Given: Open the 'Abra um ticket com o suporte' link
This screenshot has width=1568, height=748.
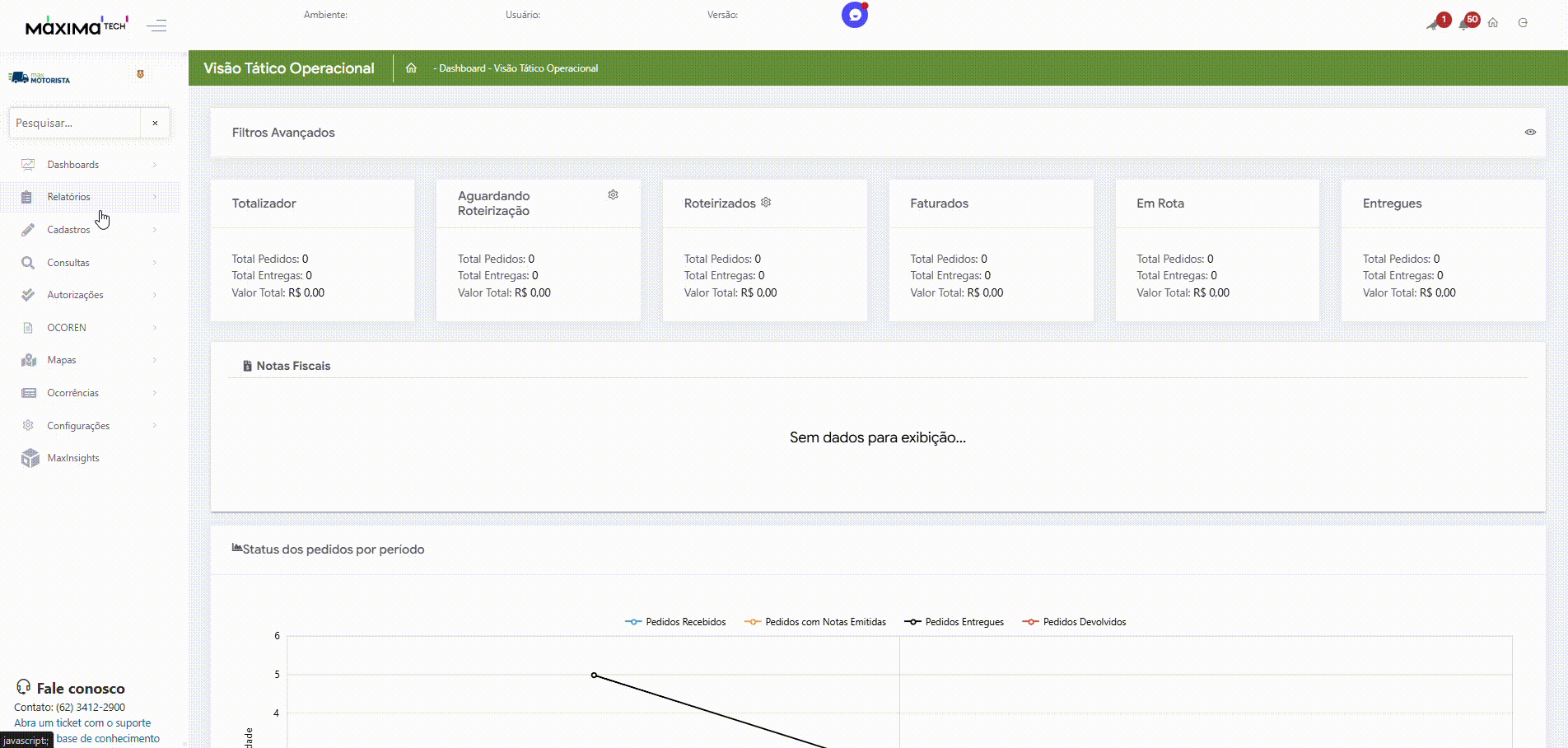Looking at the screenshot, I should (82, 723).
